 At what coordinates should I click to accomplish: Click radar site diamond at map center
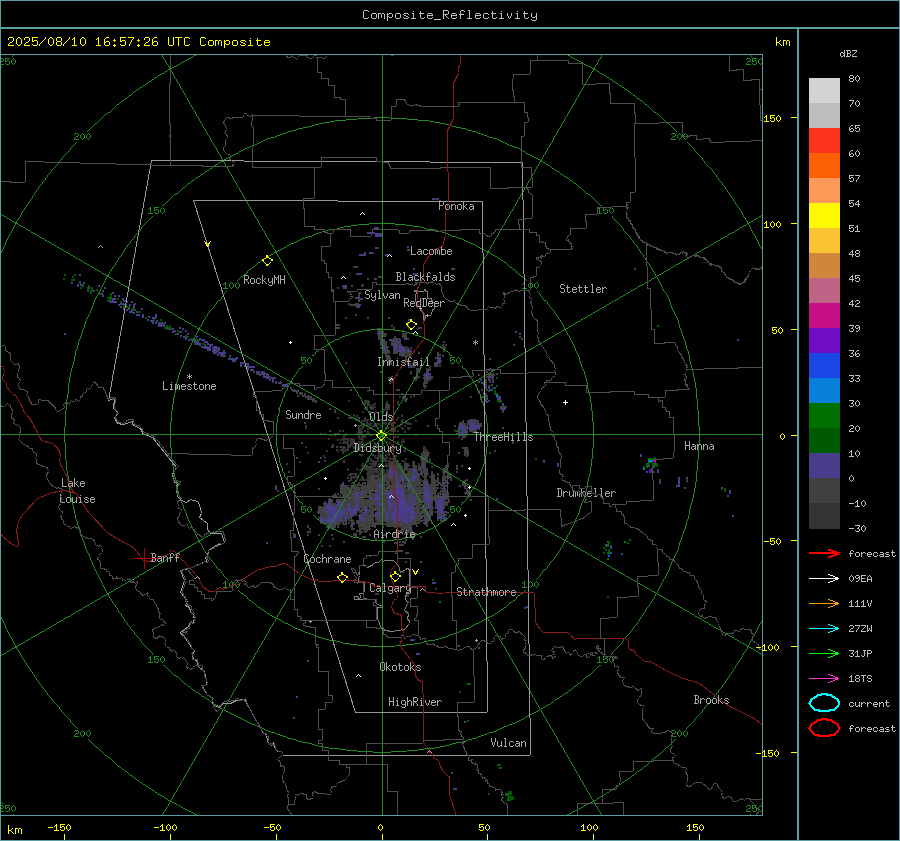(381, 436)
